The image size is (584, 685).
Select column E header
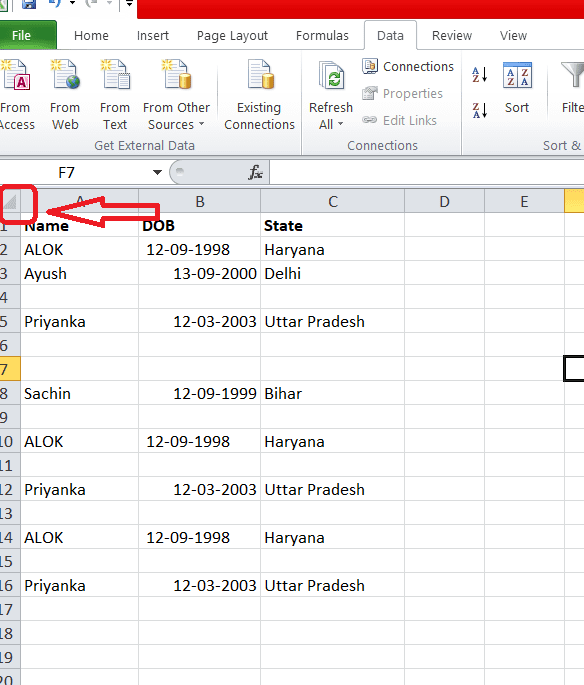[524, 201]
